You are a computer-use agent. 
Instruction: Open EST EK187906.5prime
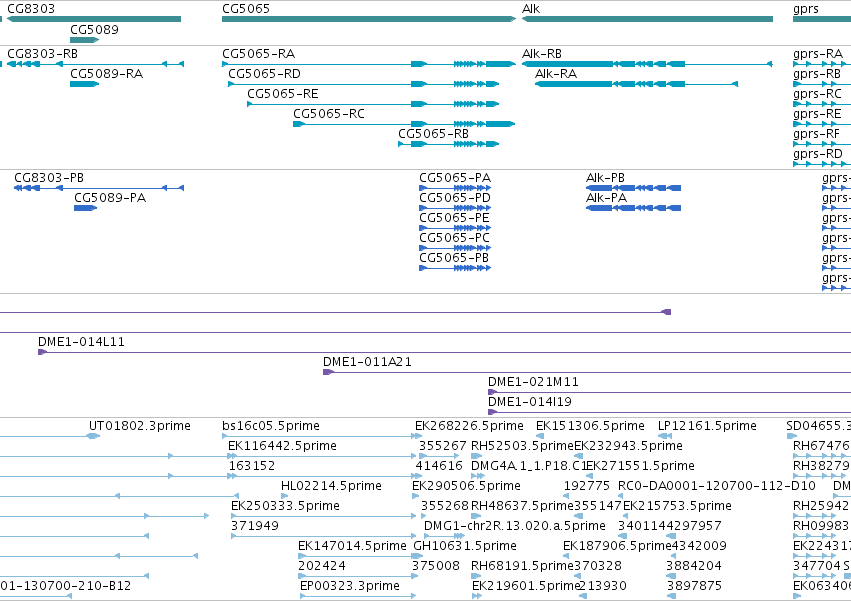tap(618, 547)
